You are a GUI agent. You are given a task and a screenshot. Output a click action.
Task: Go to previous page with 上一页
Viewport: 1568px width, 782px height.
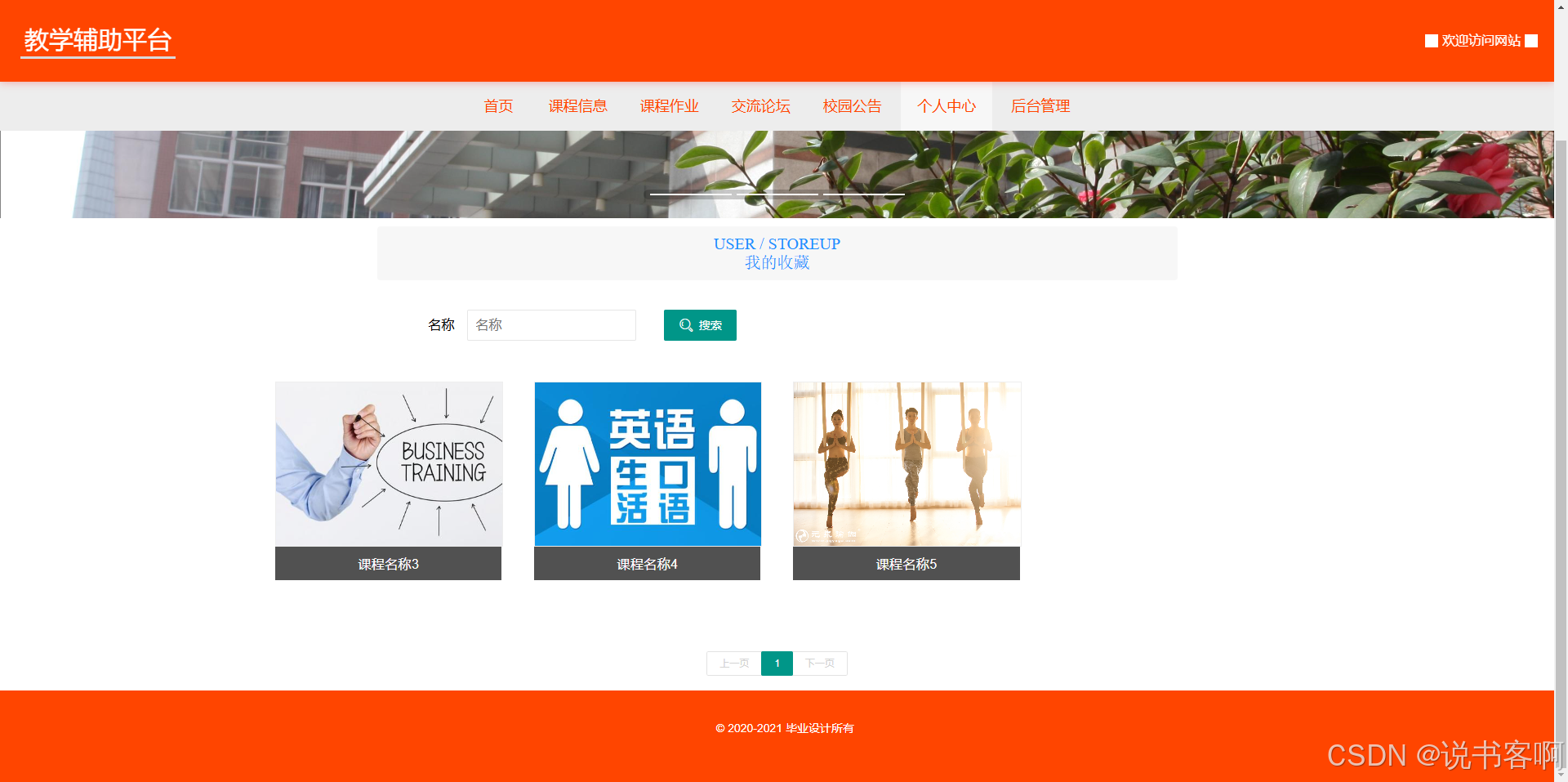point(734,664)
